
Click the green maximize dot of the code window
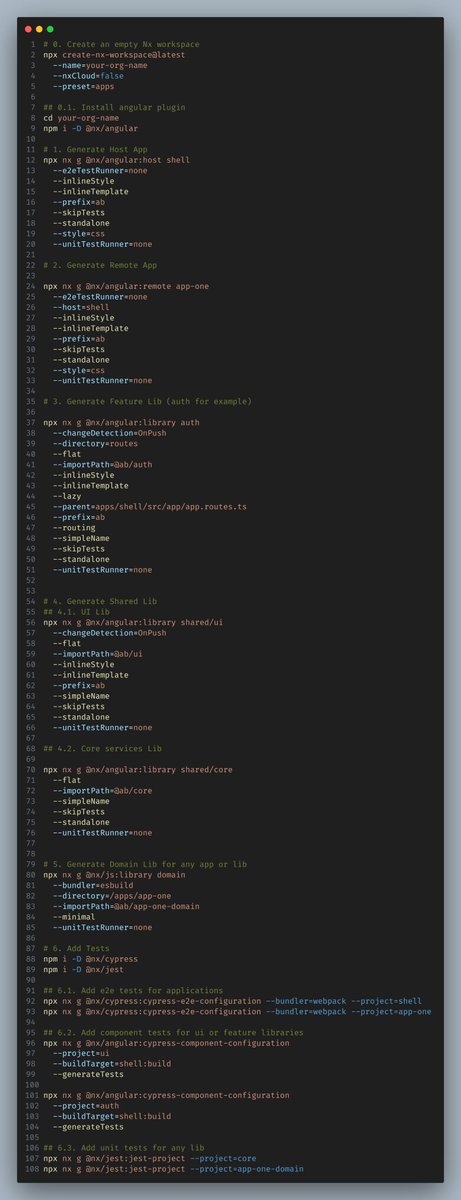click(x=50, y=29)
